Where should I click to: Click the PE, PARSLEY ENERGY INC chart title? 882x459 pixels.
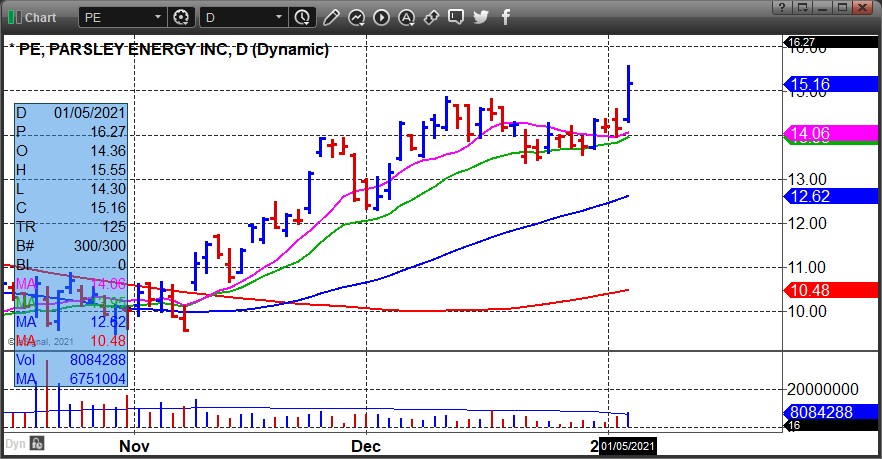[x=174, y=50]
